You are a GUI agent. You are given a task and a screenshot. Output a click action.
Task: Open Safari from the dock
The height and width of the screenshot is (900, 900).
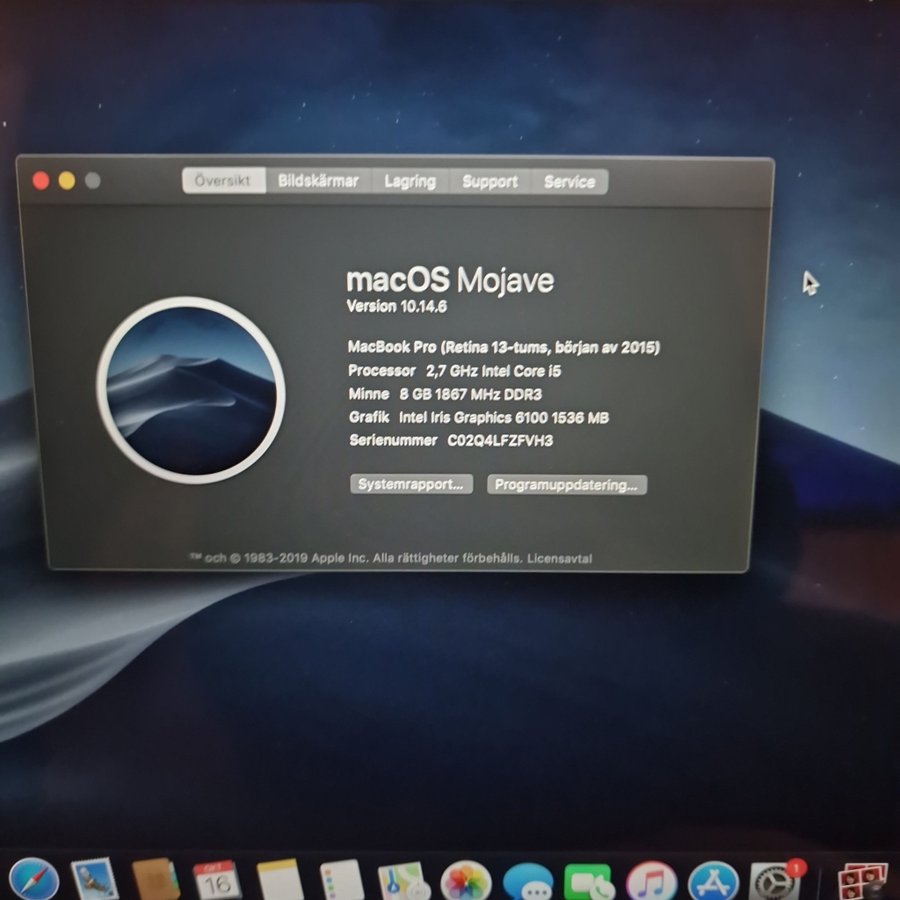click(34, 880)
